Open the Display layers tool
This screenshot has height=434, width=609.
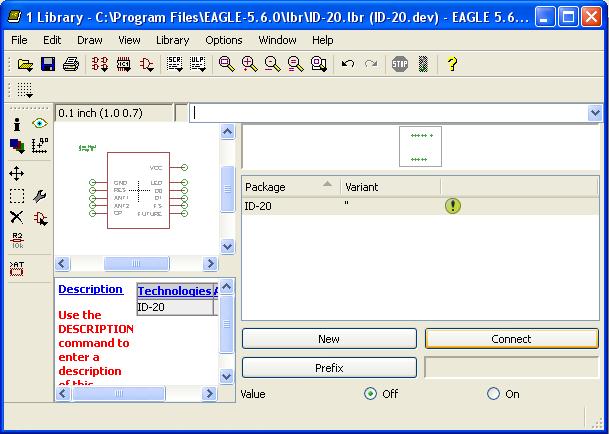tap(17, 146)
